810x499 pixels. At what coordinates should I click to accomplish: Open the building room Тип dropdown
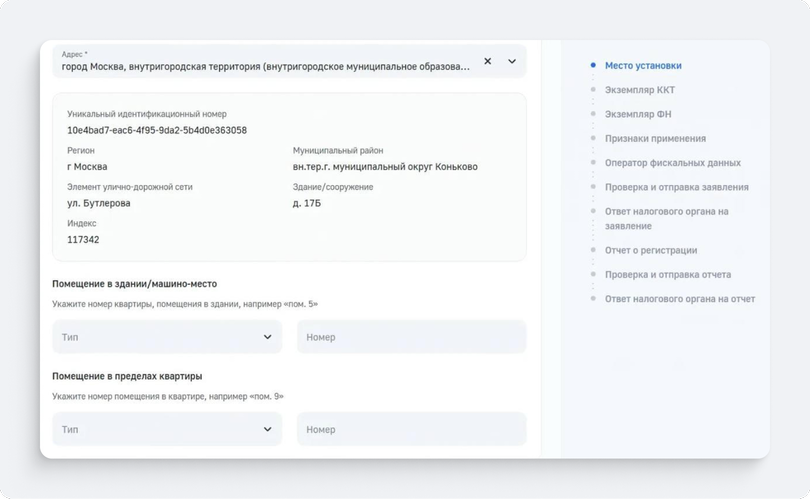point(167,337)
